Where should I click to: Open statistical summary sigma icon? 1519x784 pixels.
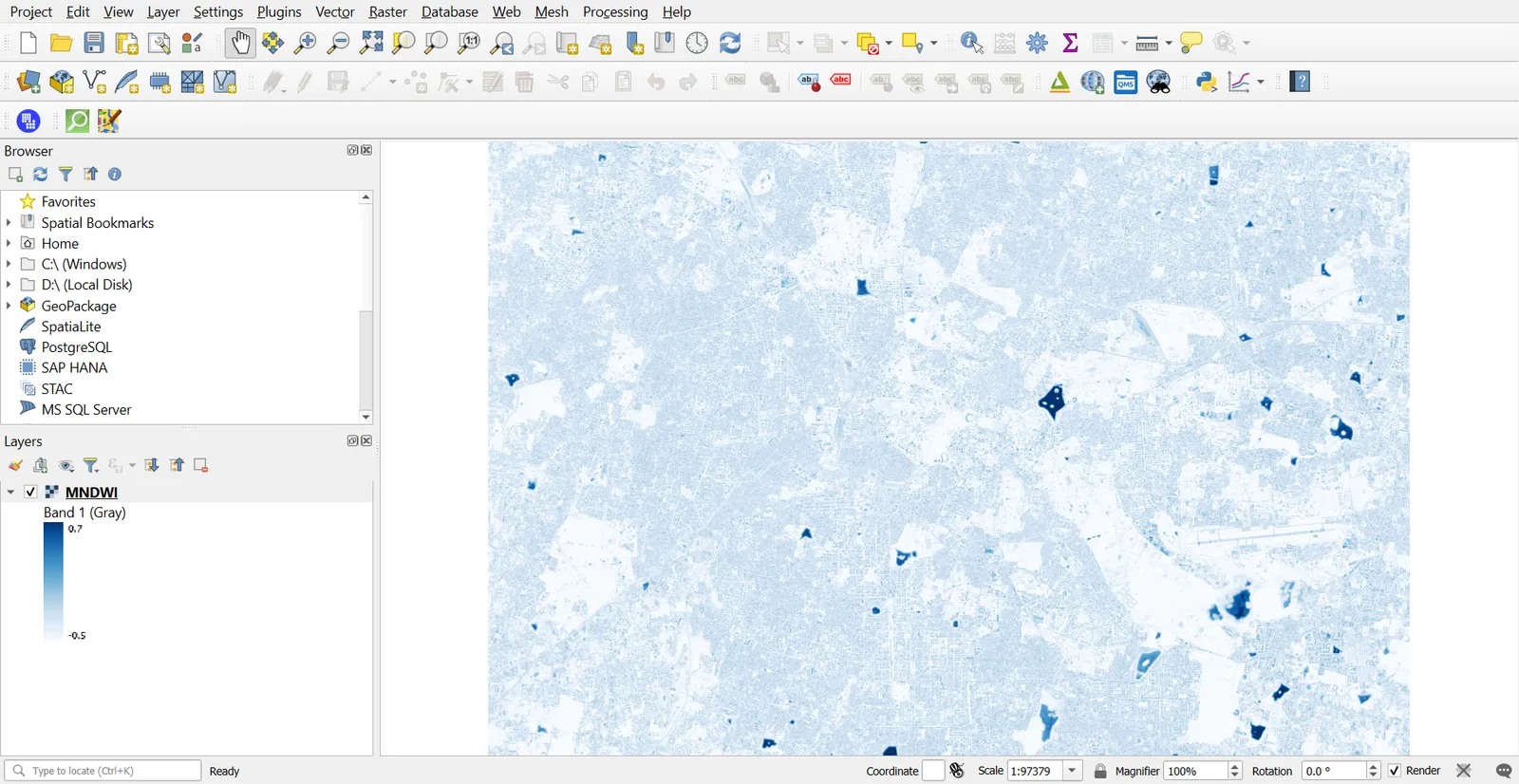[x=1071, y=43]
